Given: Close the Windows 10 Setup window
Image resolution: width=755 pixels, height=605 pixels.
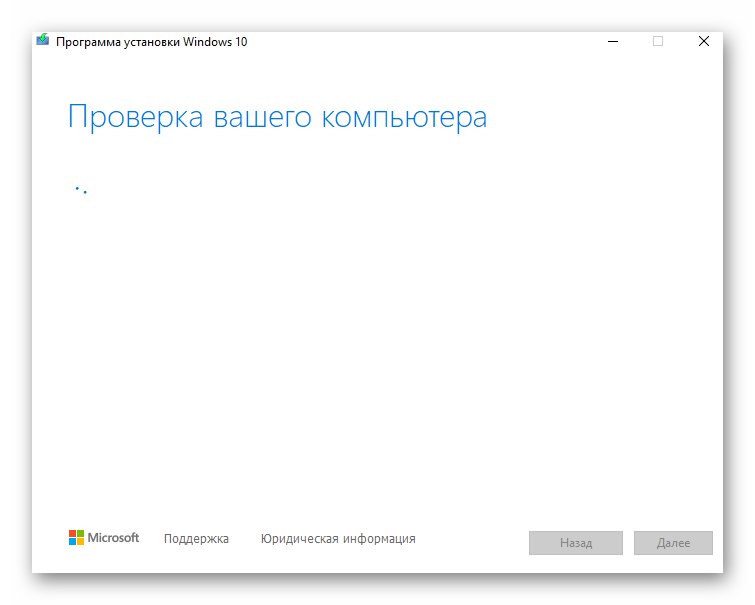Looking at the screenshot, I should click(703, 41).
